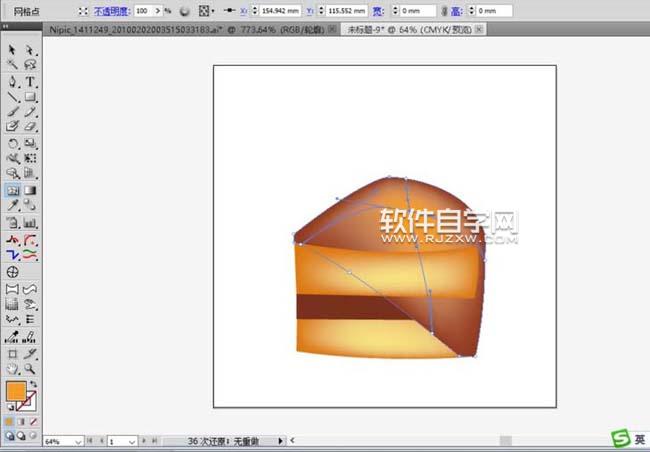Select the Direct Selection tool
650x452 pixels.
click(x=30, y=49)
